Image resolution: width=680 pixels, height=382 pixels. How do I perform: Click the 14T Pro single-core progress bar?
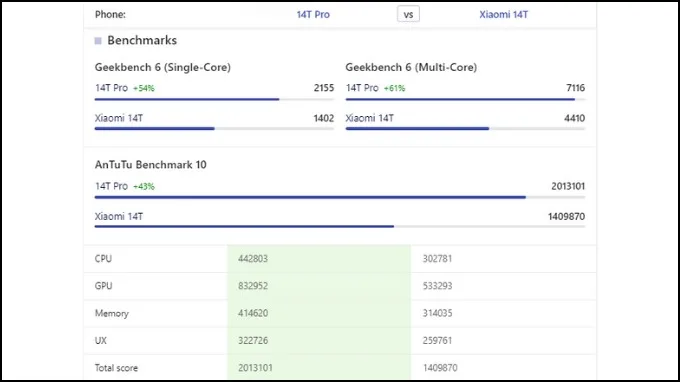[214, 99]
